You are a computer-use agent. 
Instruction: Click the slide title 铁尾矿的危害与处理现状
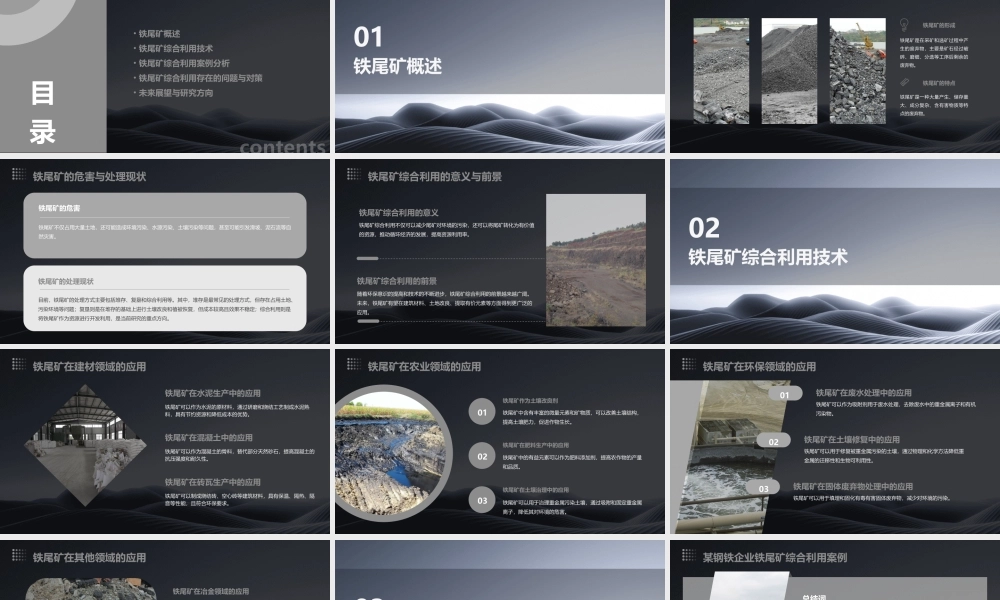click(x=89, y=177)
